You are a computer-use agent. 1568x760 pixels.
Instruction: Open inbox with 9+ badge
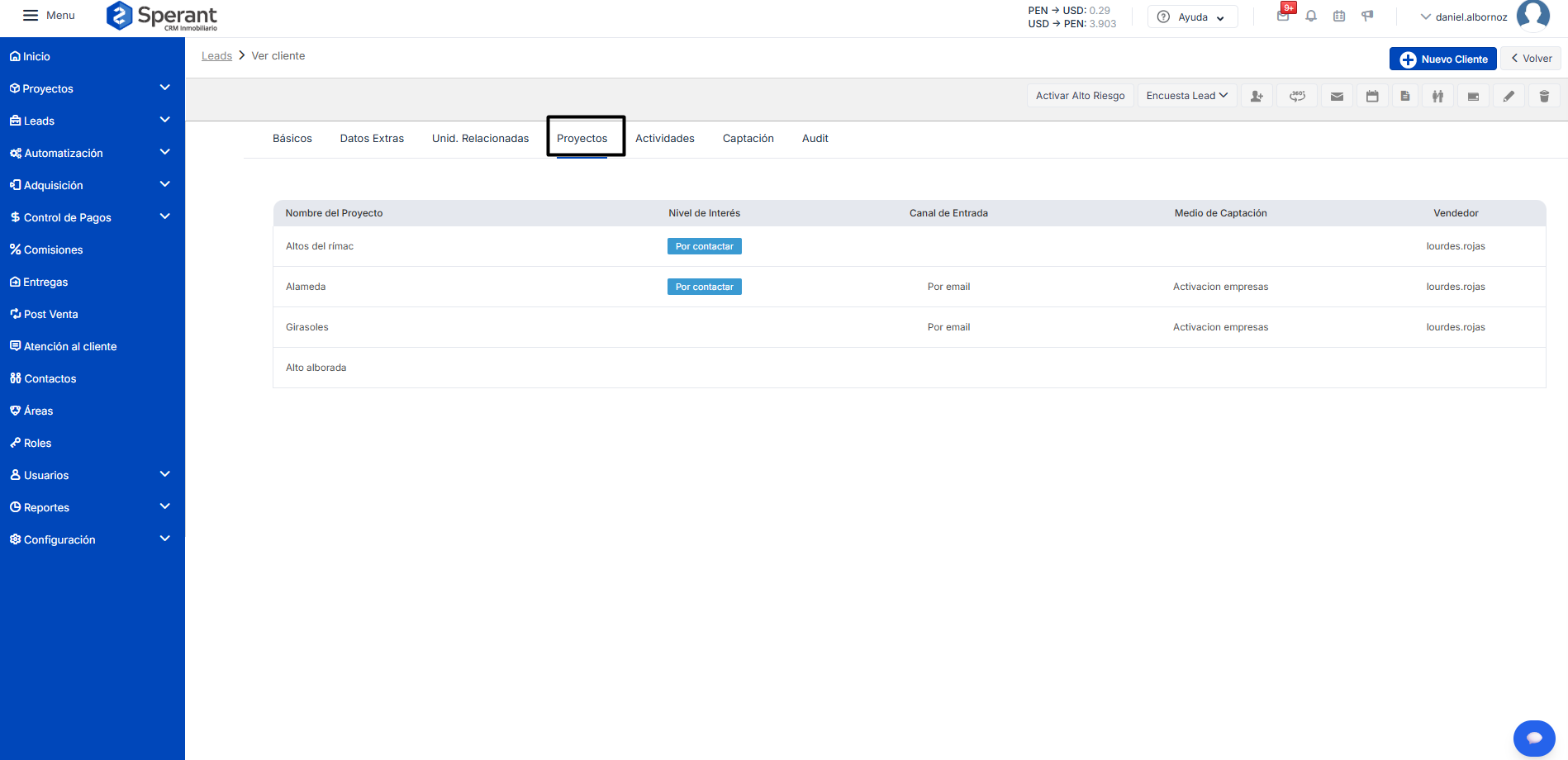pyautogui.click(x=1283, y=16)
